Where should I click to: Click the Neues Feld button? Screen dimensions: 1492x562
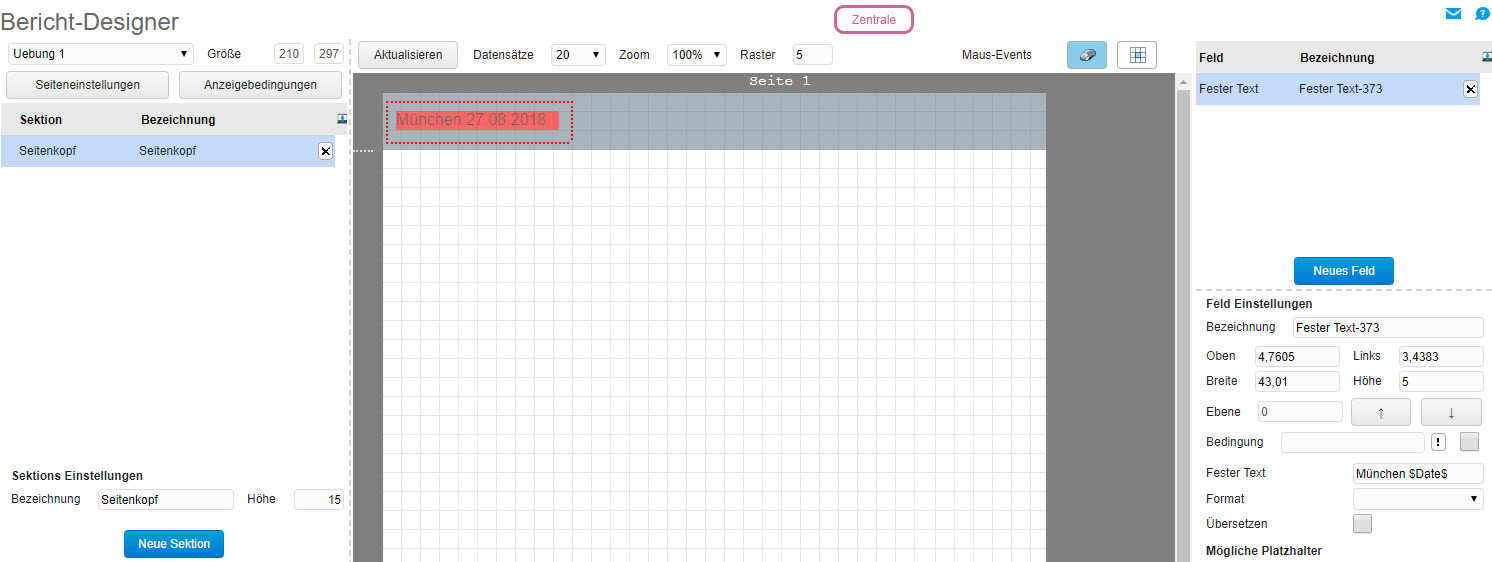[1344, 271]
